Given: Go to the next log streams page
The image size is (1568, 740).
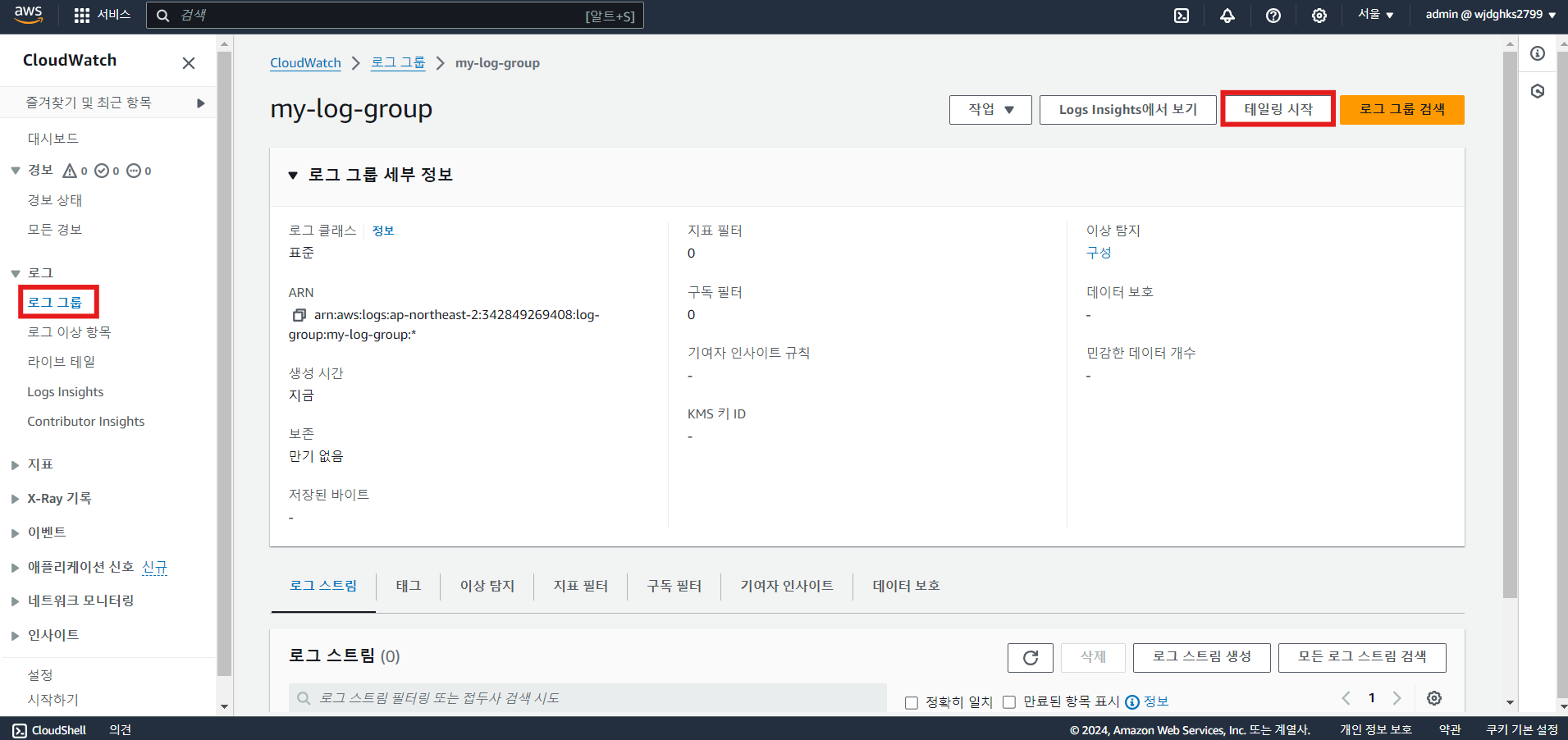Looking at the screenshot, I should tap(1397, 698).
